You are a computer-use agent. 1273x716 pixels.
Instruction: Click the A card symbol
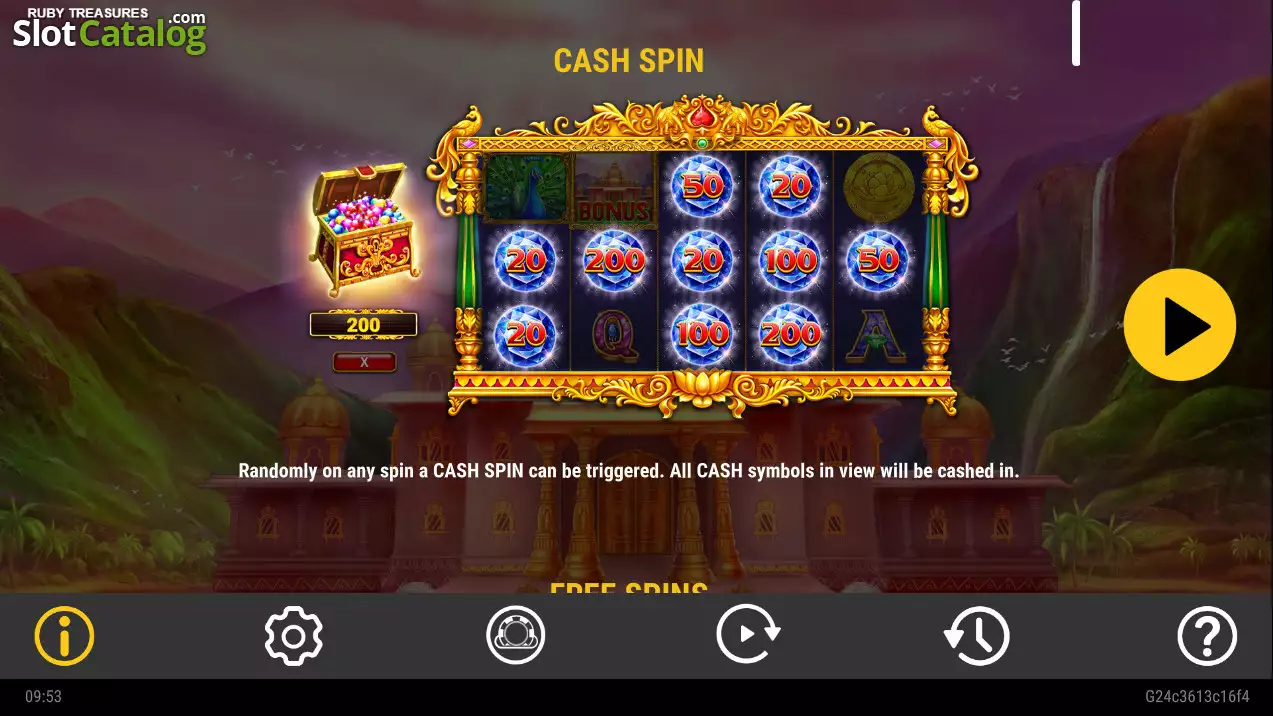tap(877, 336)
